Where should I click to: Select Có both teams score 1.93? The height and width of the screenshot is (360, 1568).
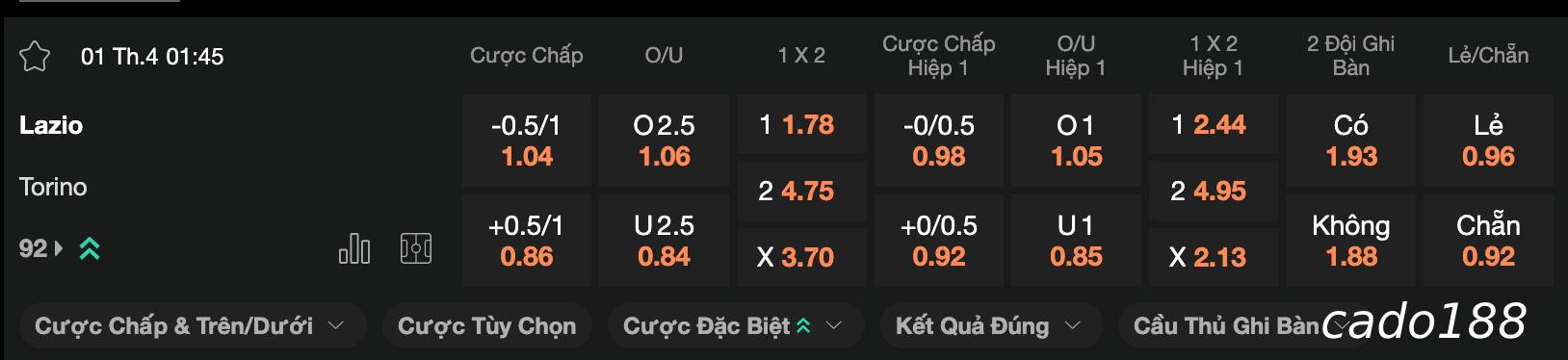[1351, 141]
